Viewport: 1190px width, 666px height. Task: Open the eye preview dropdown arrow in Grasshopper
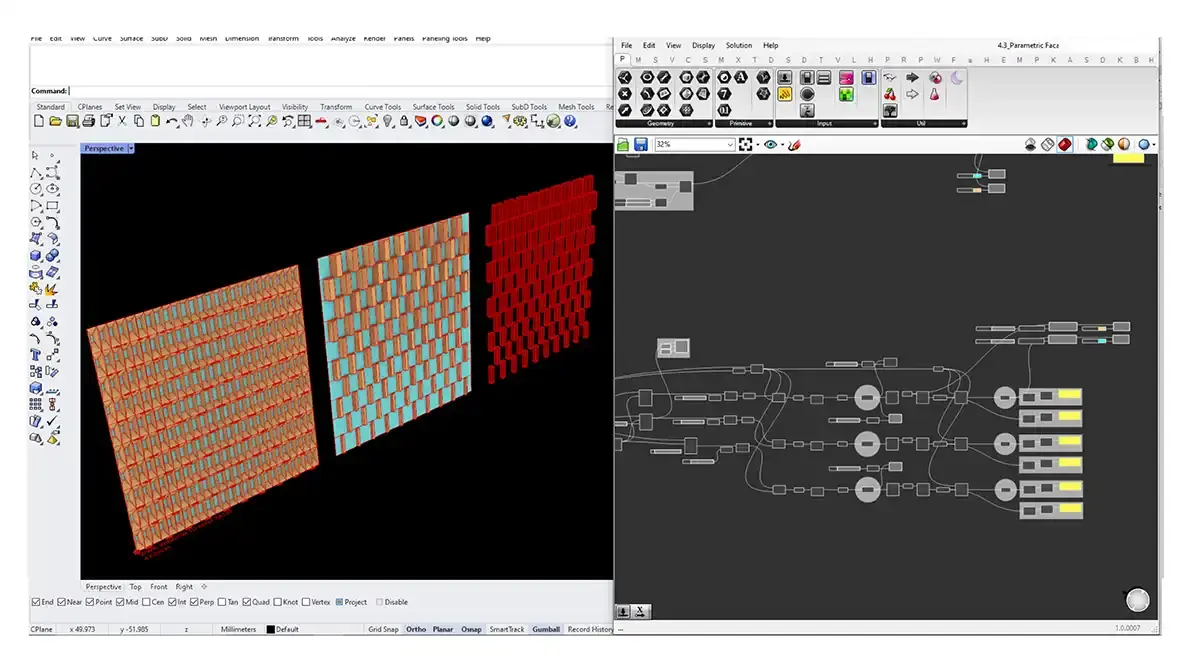pyautogui.click(x=782, y=145)
